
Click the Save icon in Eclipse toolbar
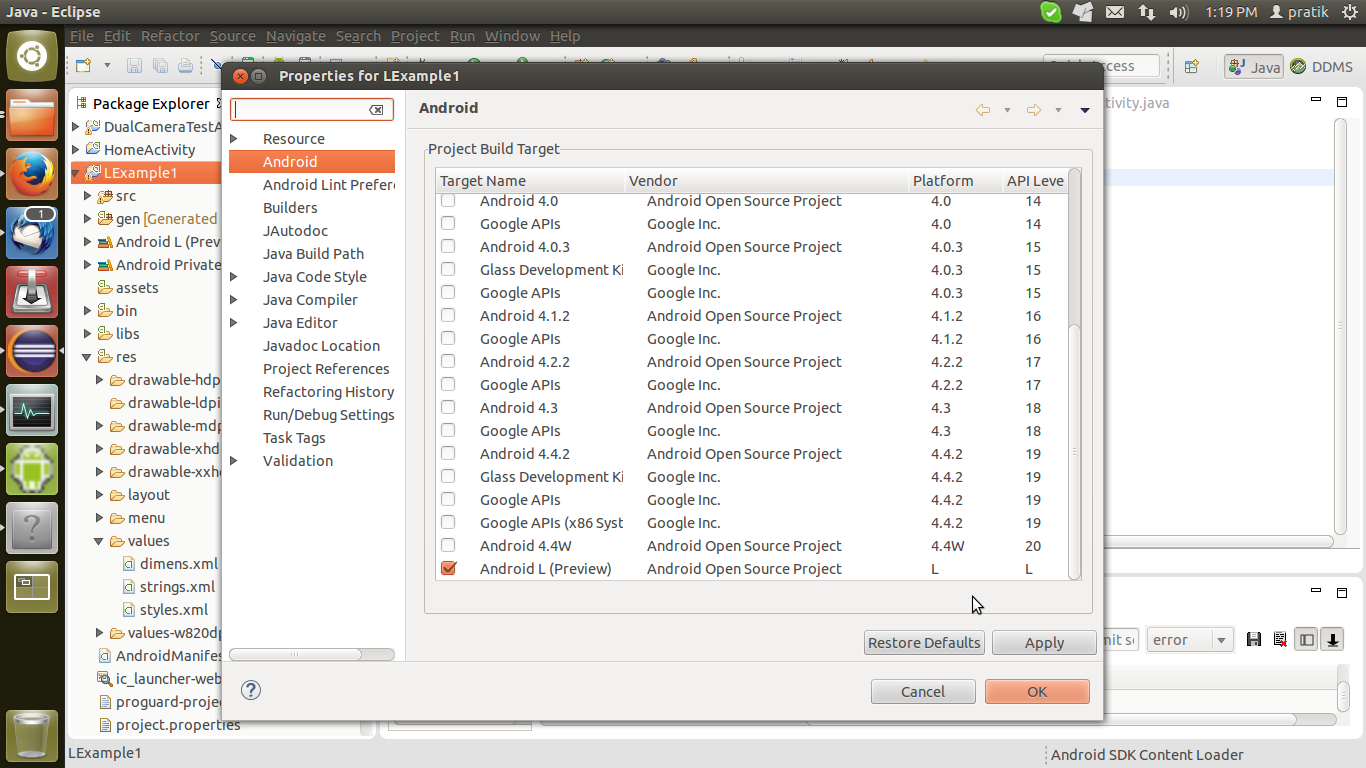(135, 66)
